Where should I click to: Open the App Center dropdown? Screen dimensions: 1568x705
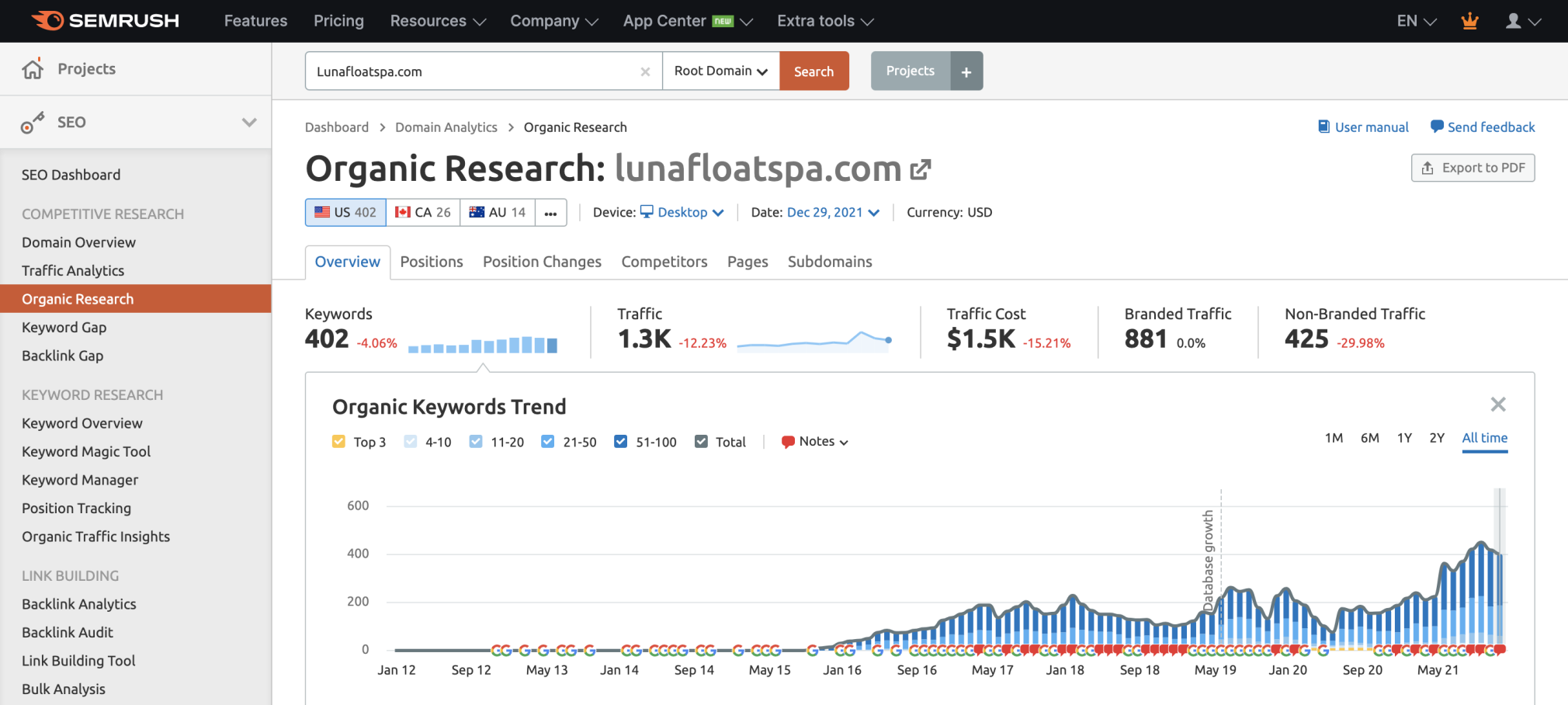coord(688,21)
